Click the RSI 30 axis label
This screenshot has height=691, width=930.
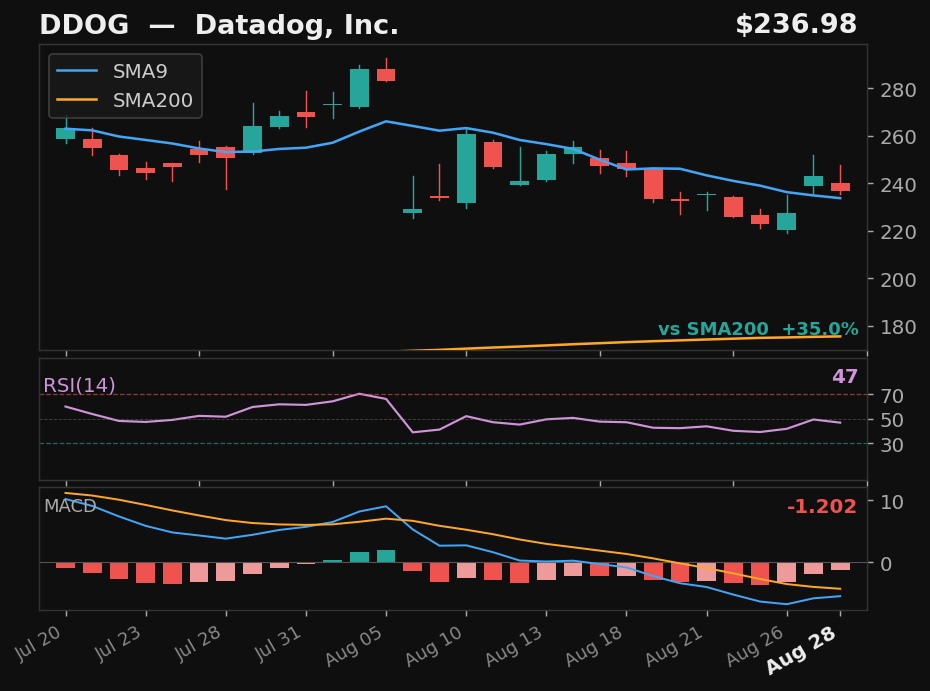(x=891, y=445)
